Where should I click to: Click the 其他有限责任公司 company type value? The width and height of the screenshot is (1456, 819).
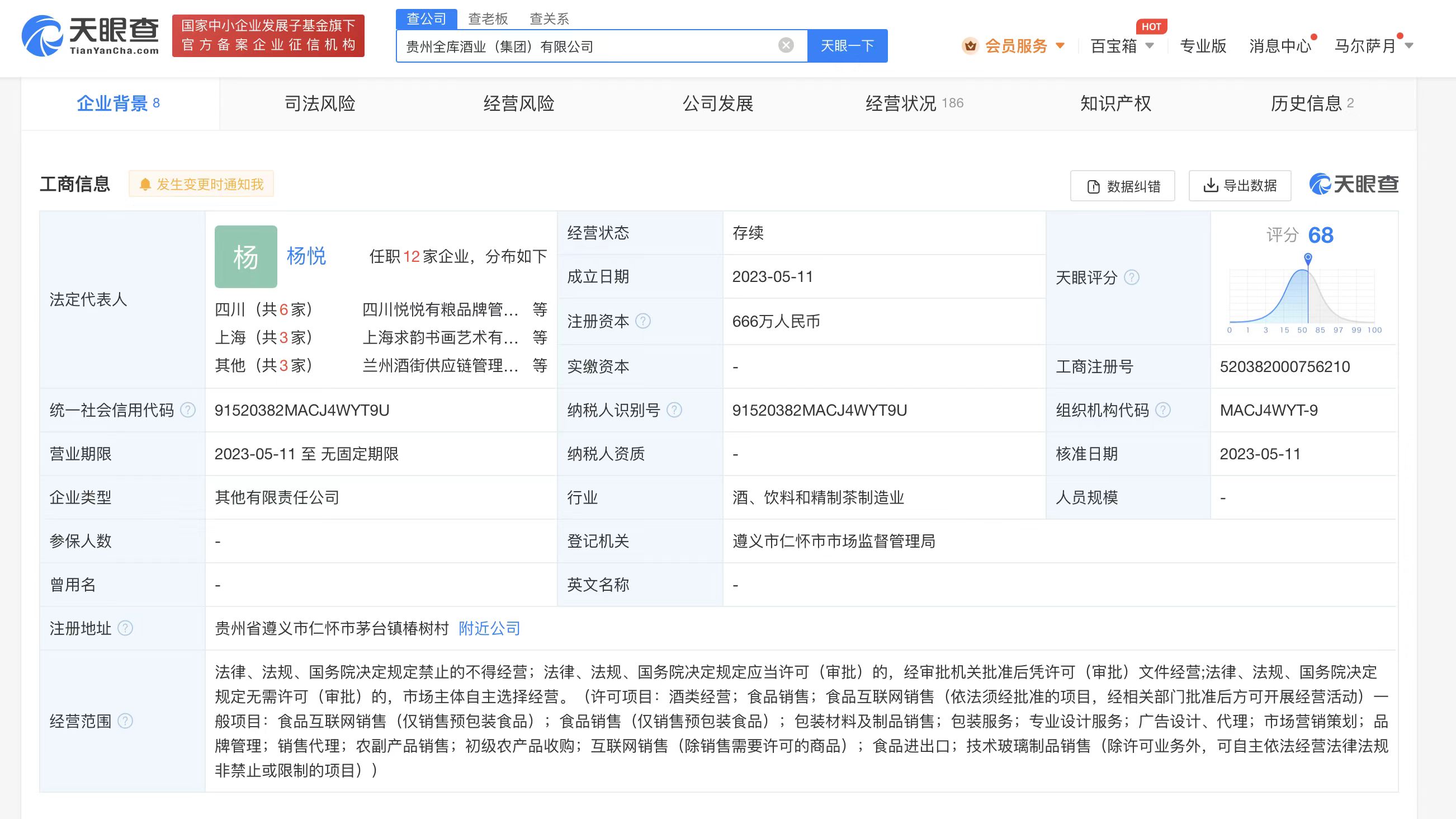277,498
